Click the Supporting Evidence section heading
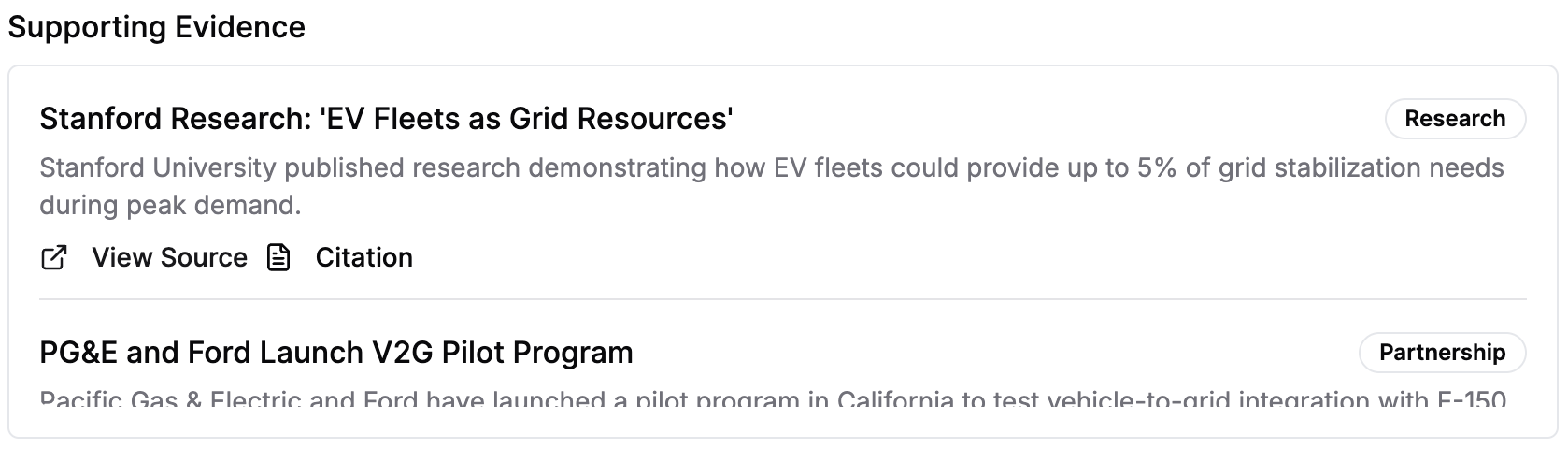Viewport: 1568px width, 449px height. point(156,27)
